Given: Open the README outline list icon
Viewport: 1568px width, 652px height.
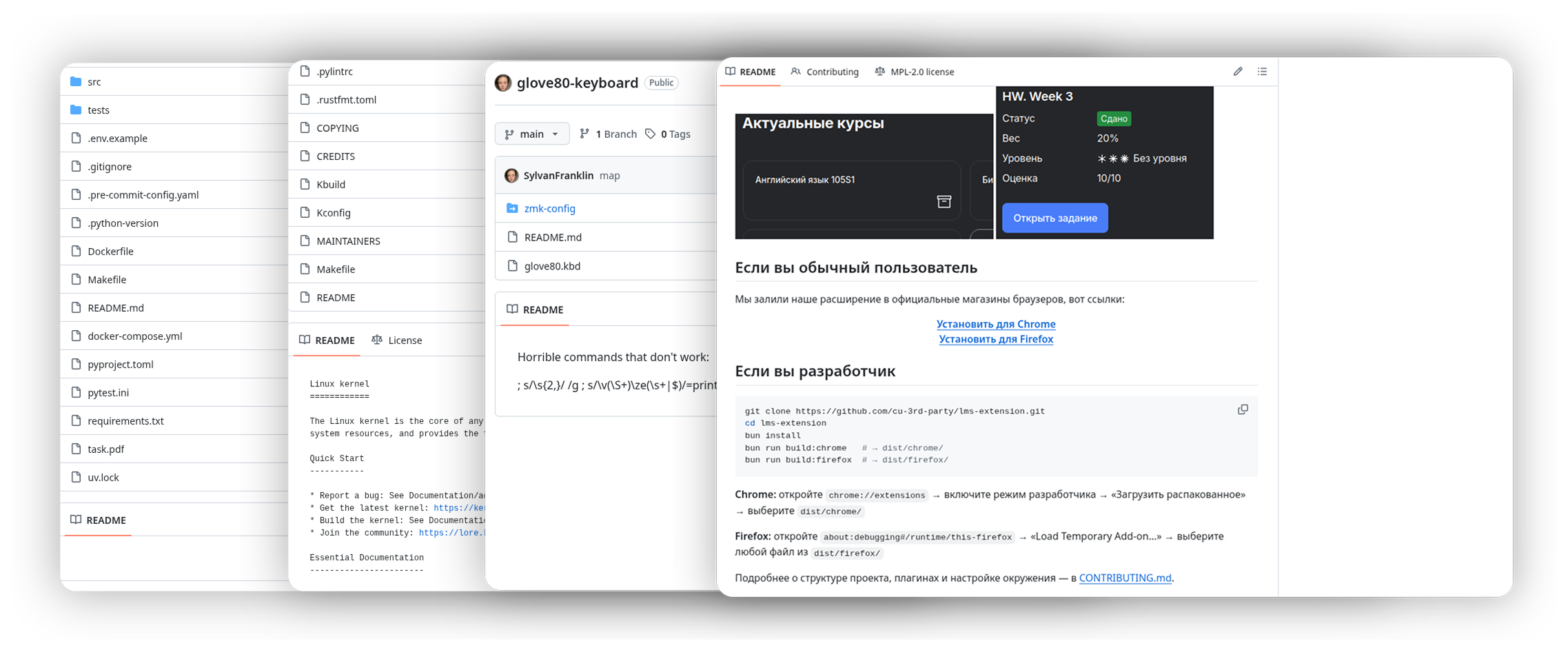Looking at the screenshot, I should (1262, 72).
